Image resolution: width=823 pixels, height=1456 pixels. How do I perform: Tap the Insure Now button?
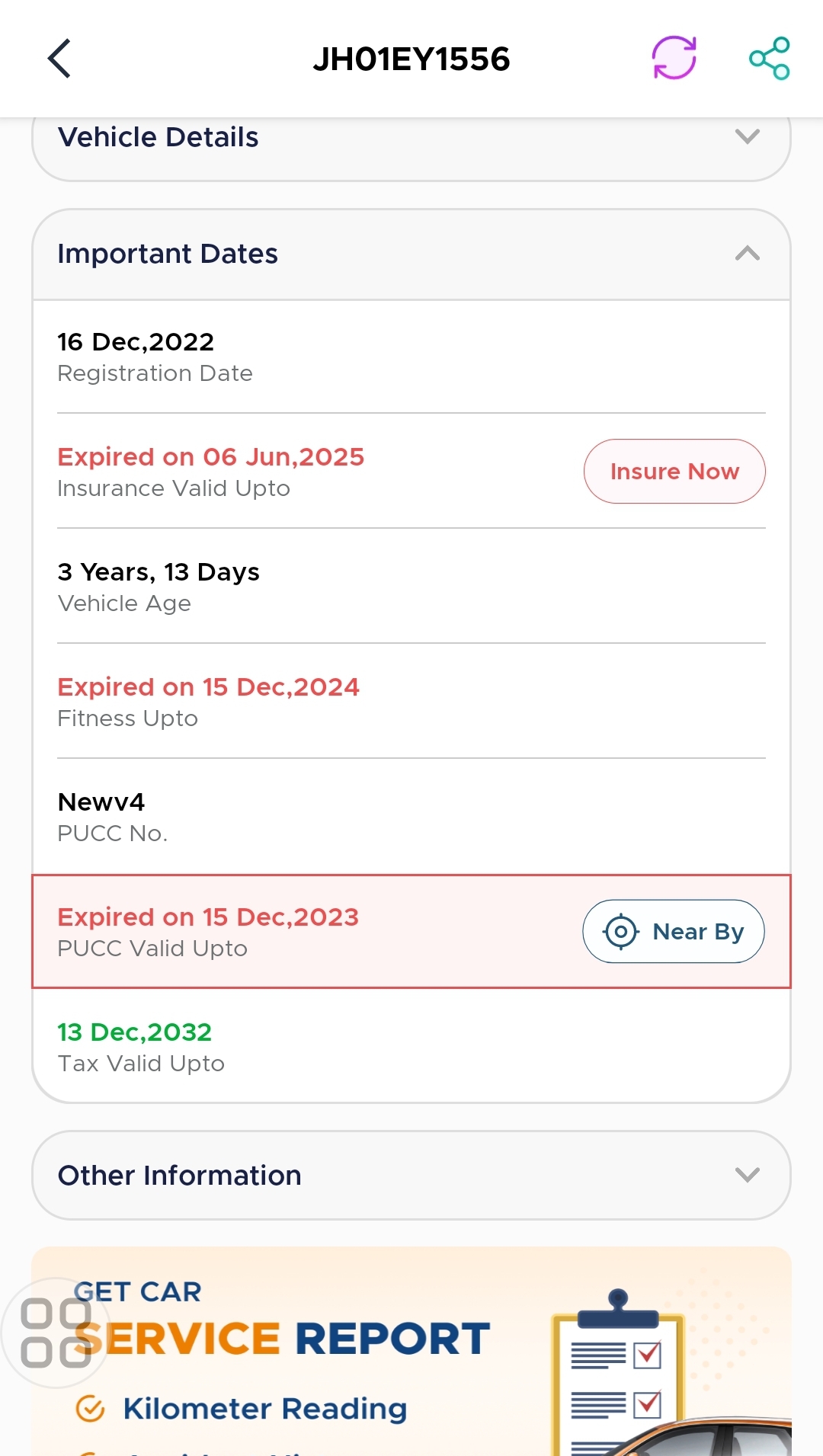coord(674,471)
